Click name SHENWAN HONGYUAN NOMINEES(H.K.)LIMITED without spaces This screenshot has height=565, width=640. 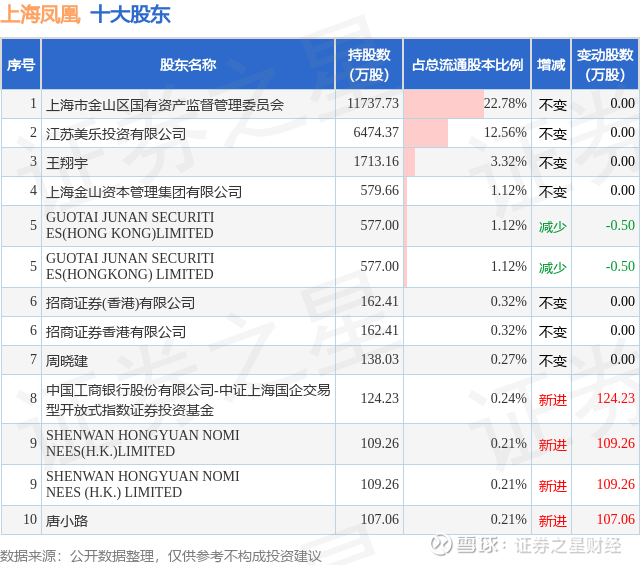tap(142, 443)
